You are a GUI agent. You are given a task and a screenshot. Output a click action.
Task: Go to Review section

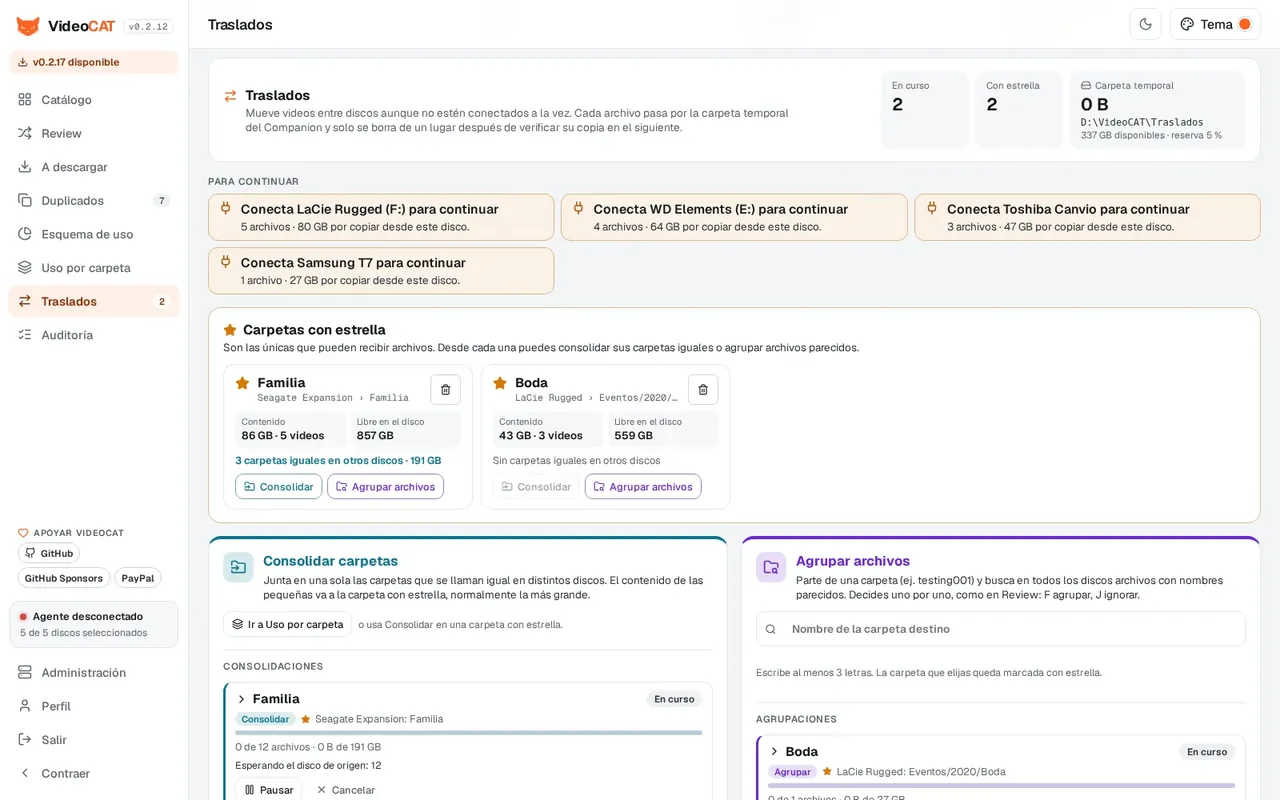pyautogui.click(x=94, y=133)
